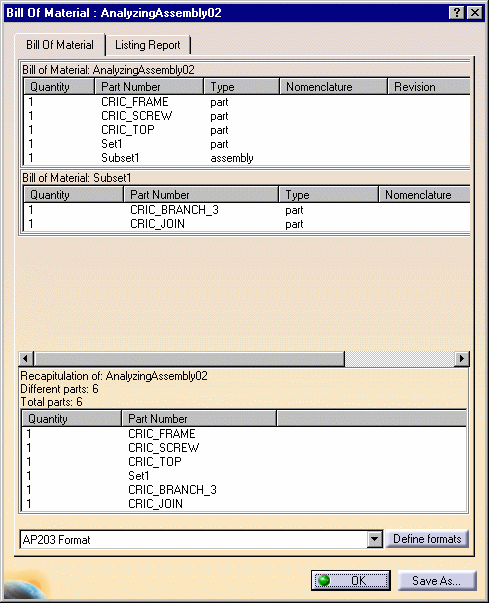
Task: Select CRIC_SCREW in AnalyzingAssembly02 table
Action: tap(136, 116)
